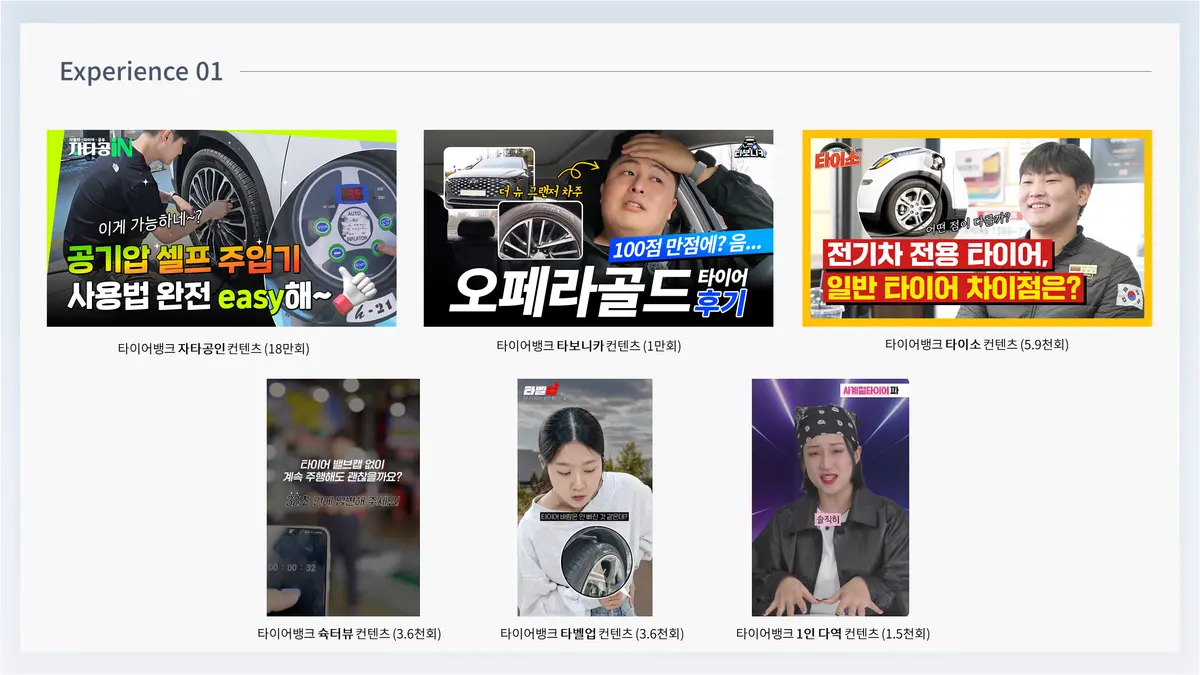1200x675 pixels.
Task: Open the 전기차 전용 타이어 thumbnail
Action: point(977,228)
